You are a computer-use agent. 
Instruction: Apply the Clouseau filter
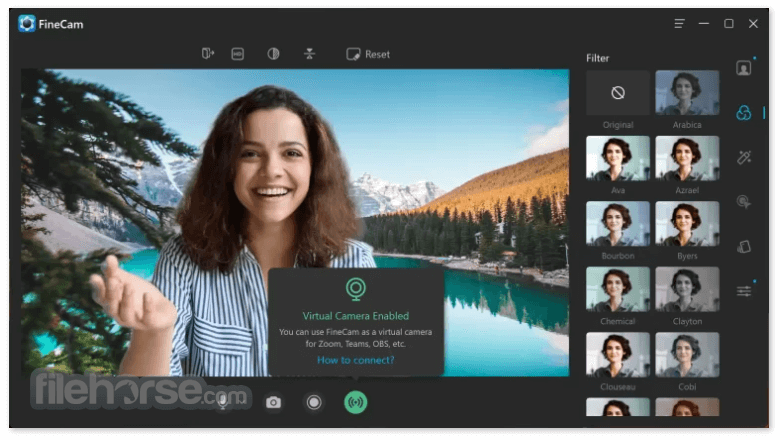(618, 354)
